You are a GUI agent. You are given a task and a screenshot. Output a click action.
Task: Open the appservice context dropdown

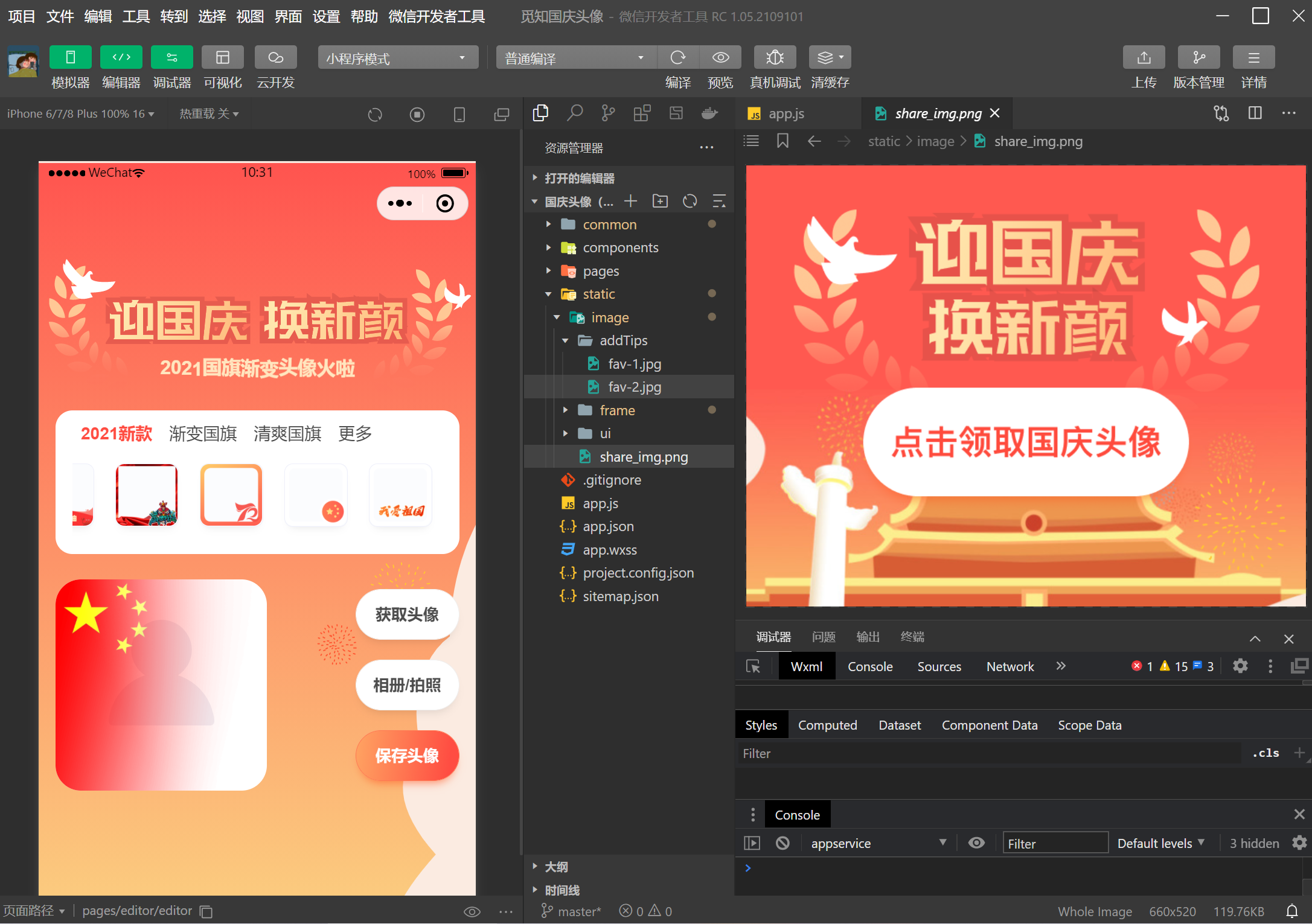tap(879, 843)
